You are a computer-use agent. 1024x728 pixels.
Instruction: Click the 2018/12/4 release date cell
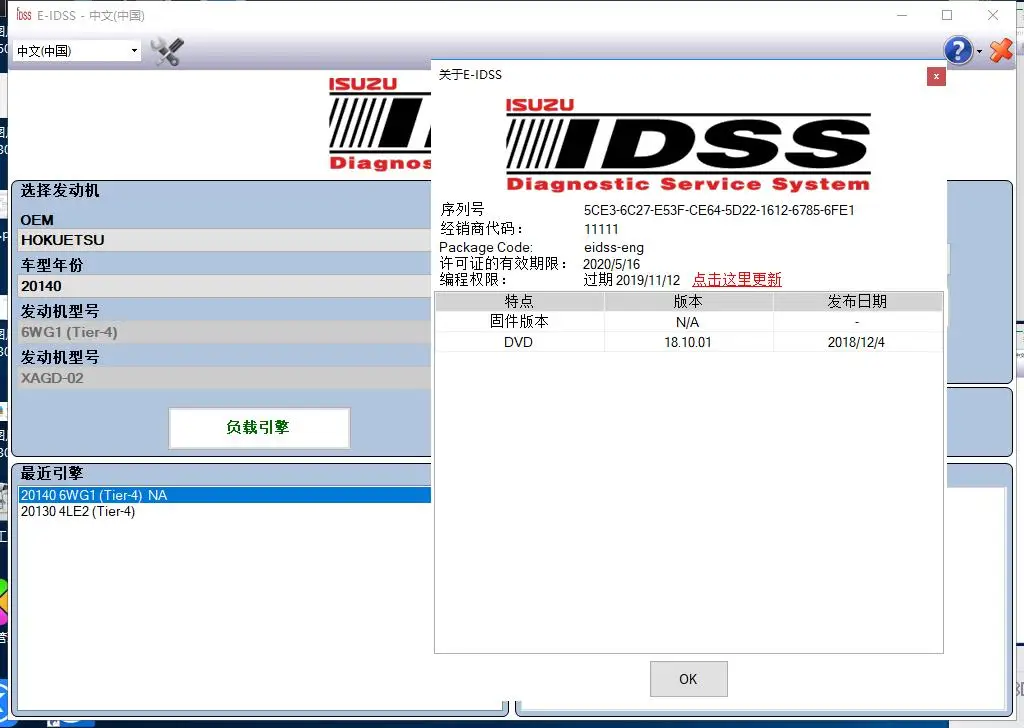click(857, 341)
